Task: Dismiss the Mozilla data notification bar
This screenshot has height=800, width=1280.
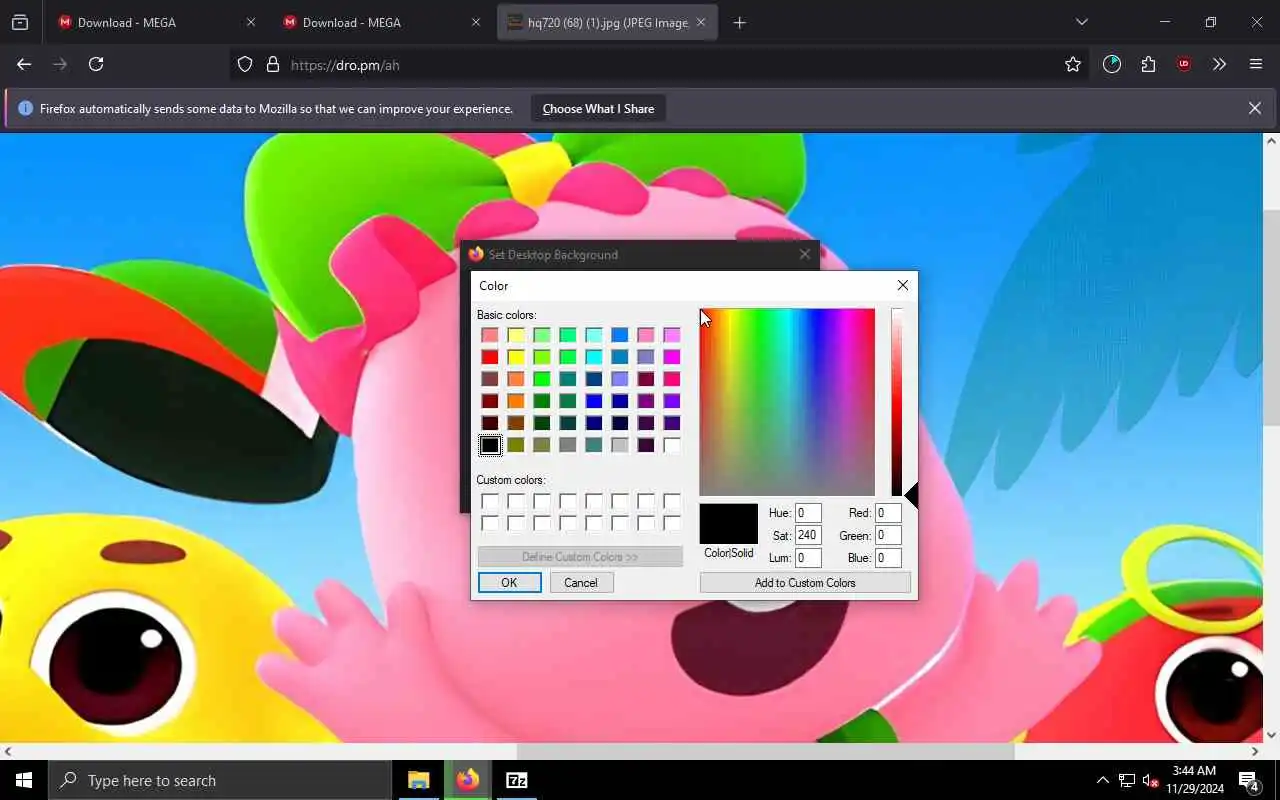Action: [x=1255, y=108]
